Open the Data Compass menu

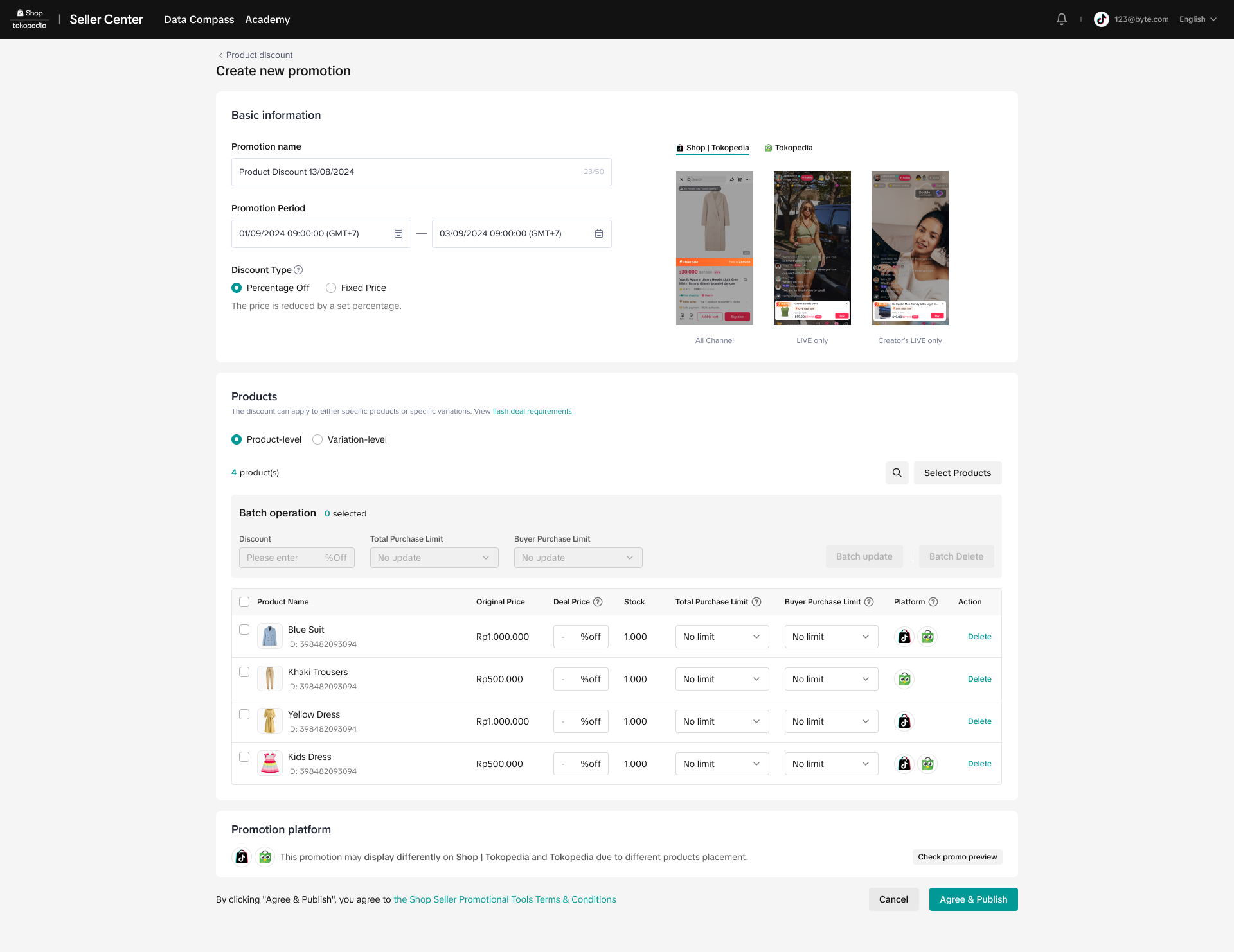[199, 19]
